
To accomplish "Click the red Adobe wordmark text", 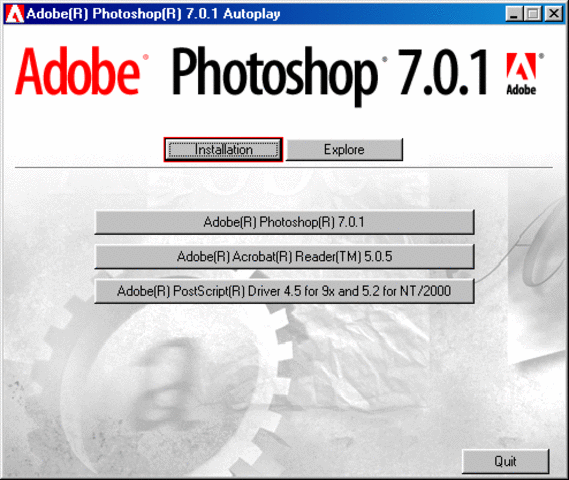I will 77,71.
